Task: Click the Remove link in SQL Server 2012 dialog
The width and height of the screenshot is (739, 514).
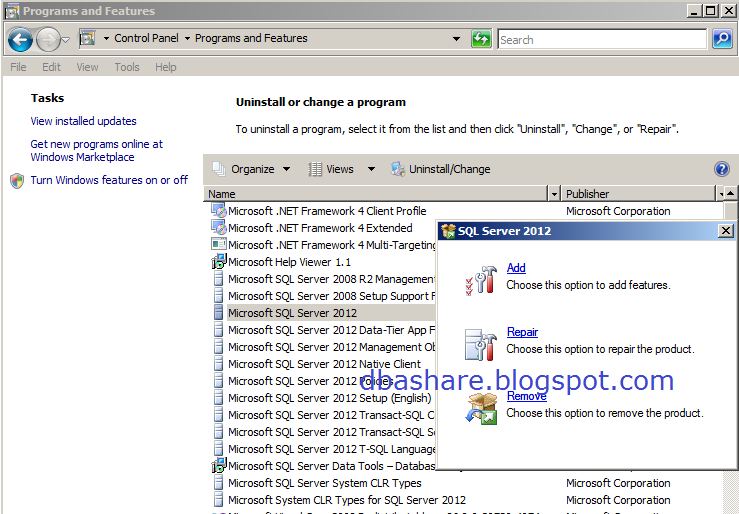Action: point(526,396)
